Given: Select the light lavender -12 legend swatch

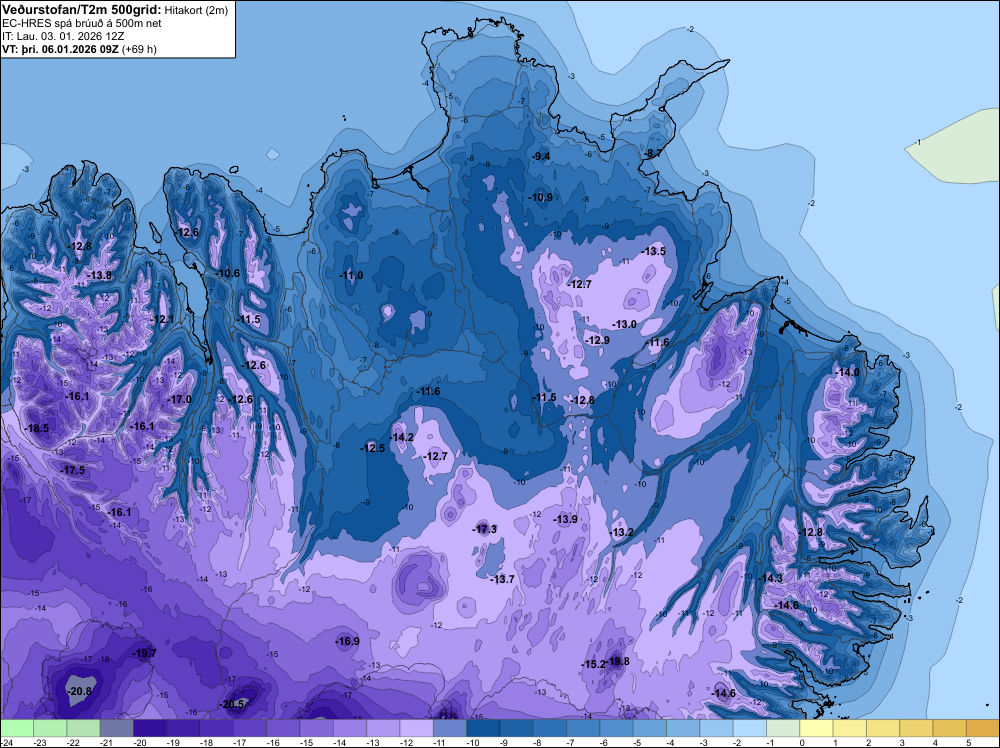Looking at the screenshot, I should (416, 728).
